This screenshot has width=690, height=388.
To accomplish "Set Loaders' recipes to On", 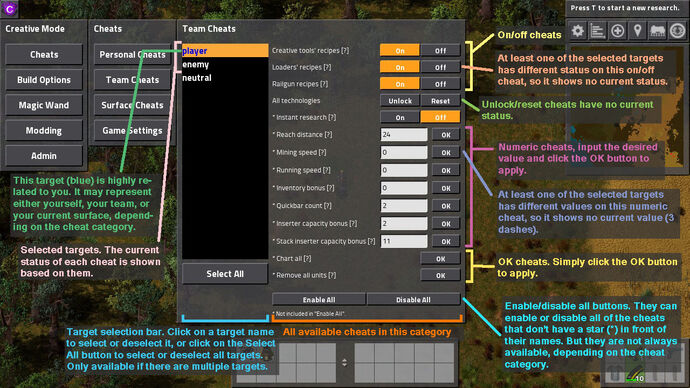I will click(x=400, y=67).
